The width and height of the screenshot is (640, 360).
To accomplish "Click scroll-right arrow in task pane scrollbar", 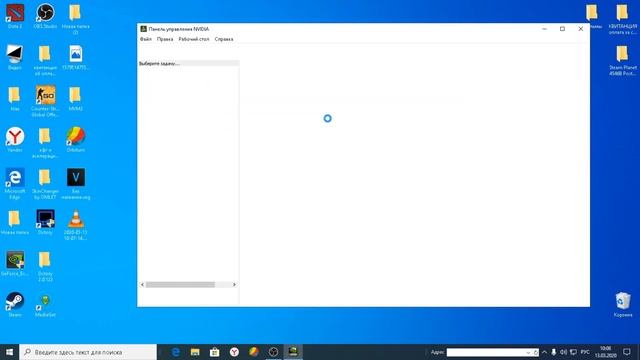I will [x=234, y=284].
